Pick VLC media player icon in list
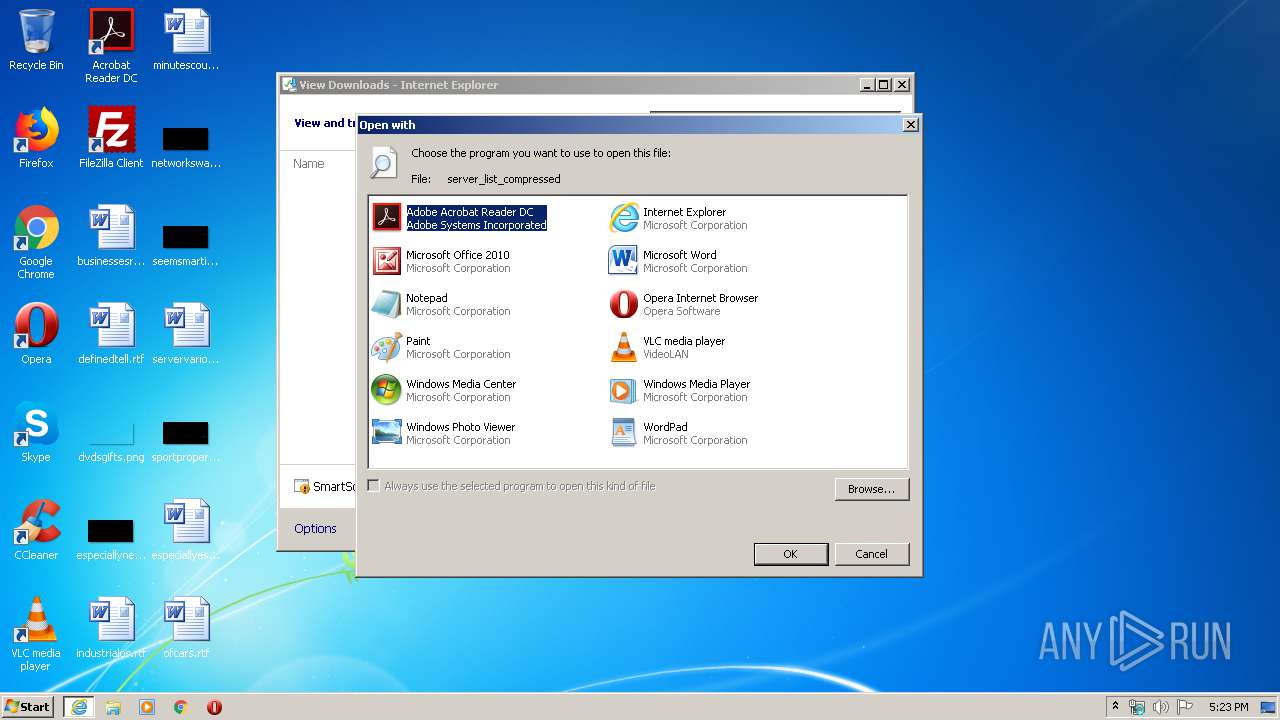 (x=623, y=346)
